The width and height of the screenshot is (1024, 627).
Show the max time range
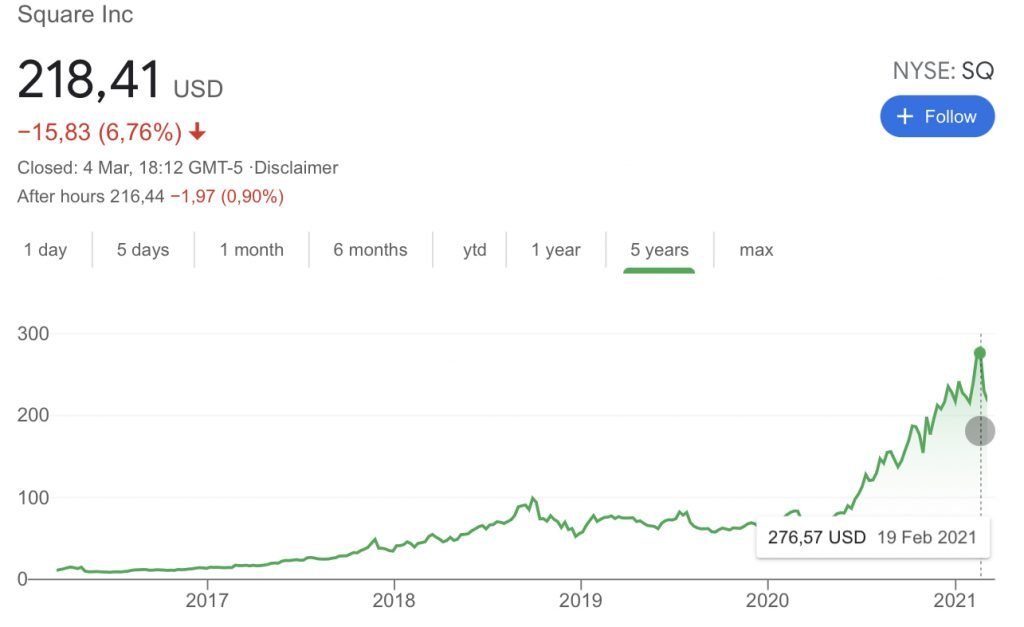pyautogui.click(x=756, y=250)
